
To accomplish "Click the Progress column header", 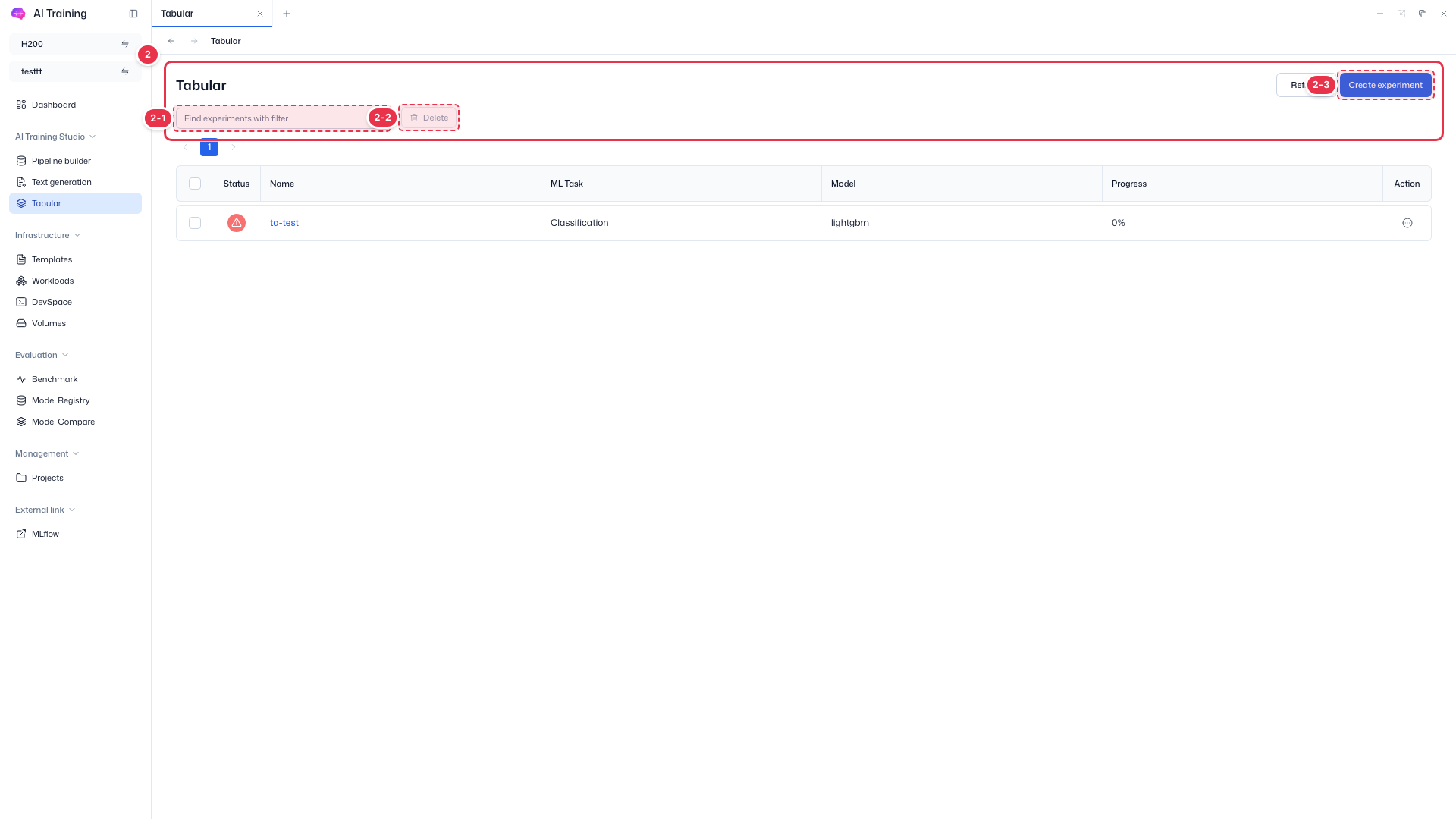I will pyautogui.click(x=1242, y=184).
